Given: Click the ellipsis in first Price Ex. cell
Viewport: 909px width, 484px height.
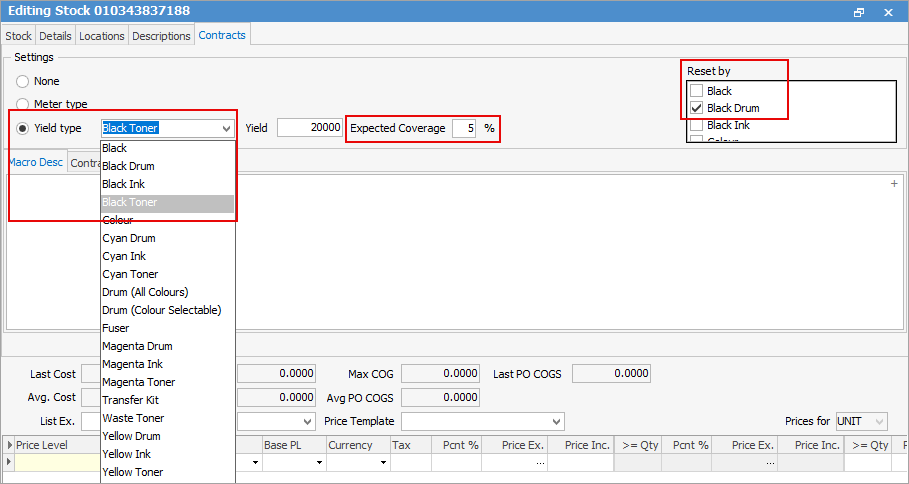Looking at the screenshot, I should tap(540, 463).
